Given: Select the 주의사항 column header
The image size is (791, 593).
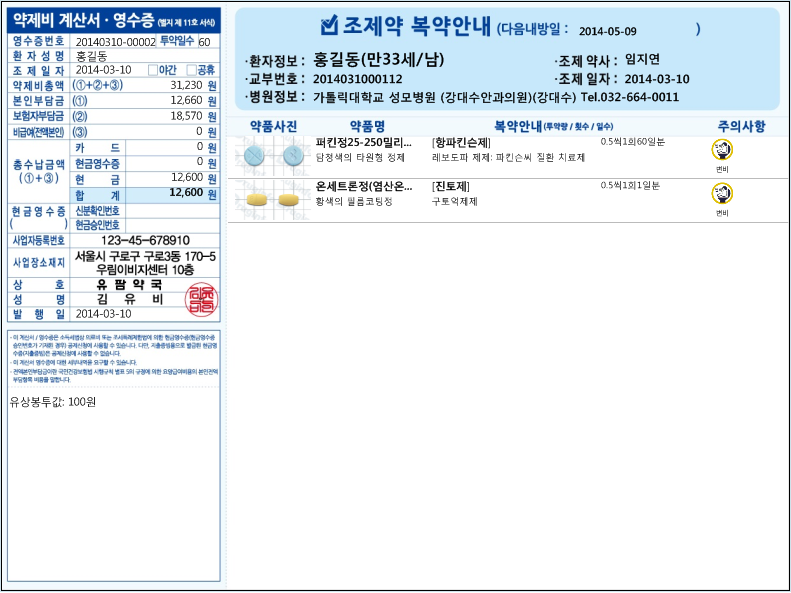Looking at the screenshot, I should pos(741,126).
